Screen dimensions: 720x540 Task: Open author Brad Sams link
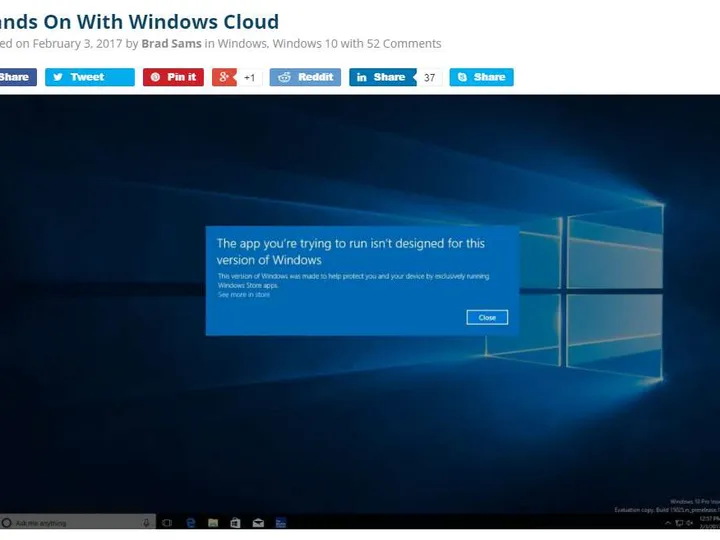171,44
